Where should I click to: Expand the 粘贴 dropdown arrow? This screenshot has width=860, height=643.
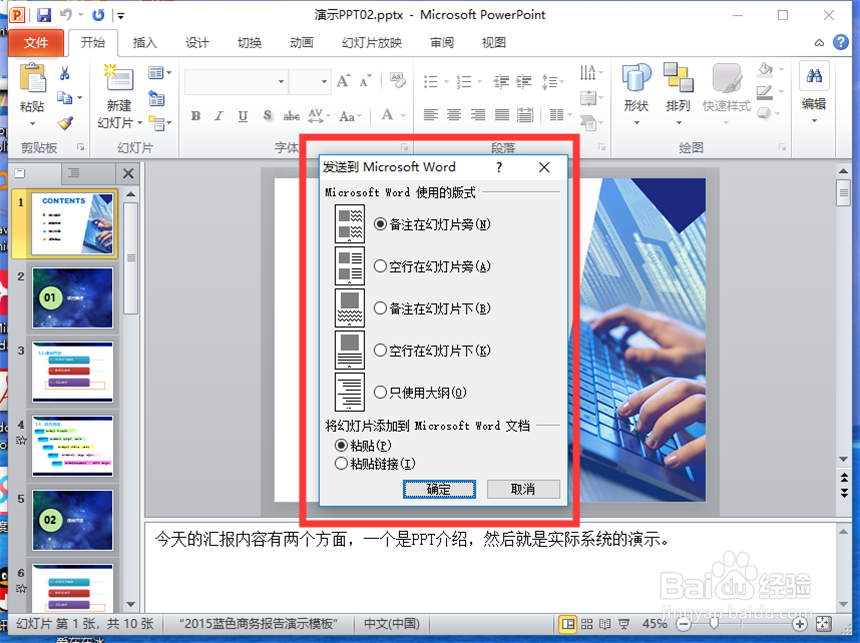click(x=32, y=124)
